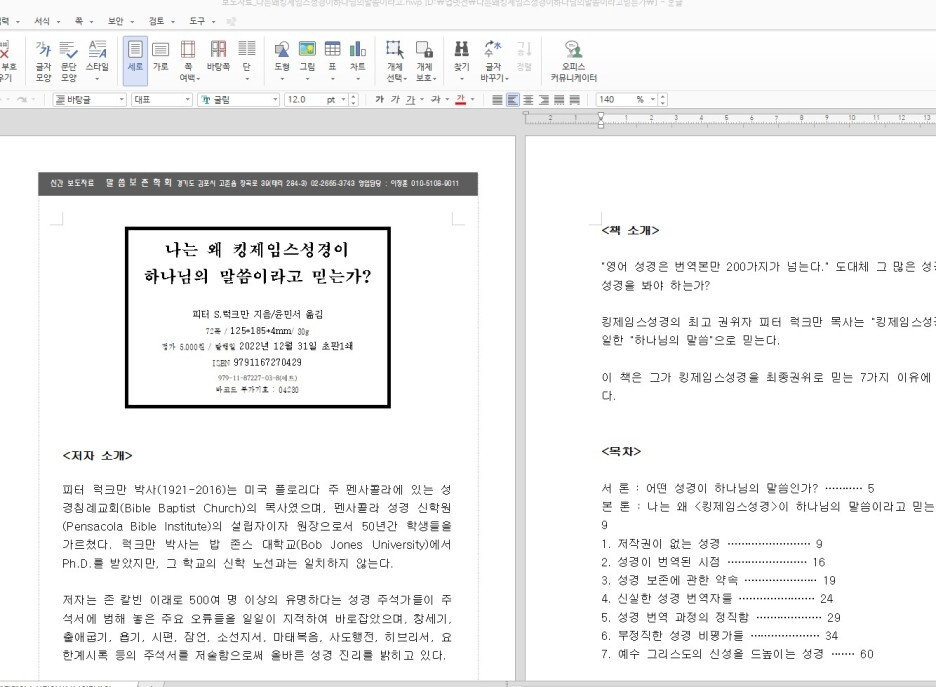Open 쪽 여백 page margins

pos(188,60)
